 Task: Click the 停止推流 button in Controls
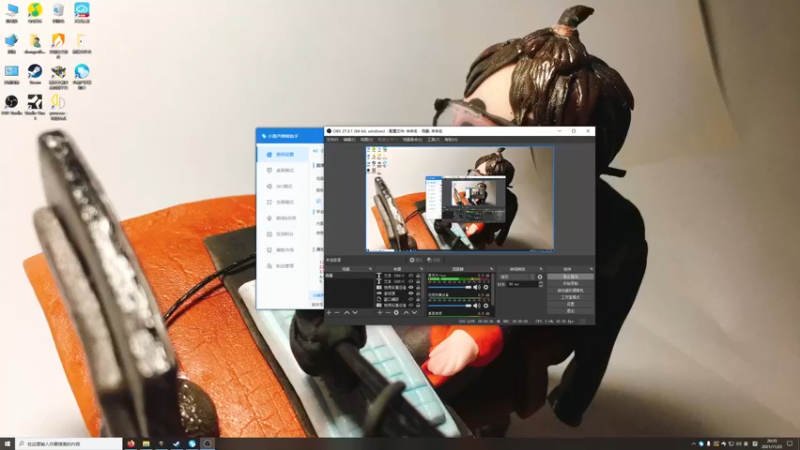tap(570, 277)
